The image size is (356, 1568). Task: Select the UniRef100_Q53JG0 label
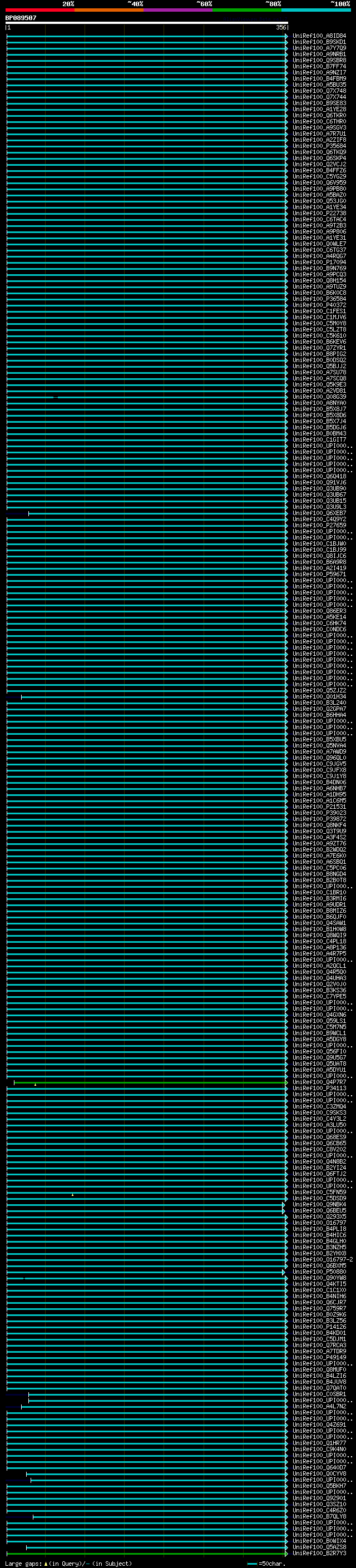point(319,201)
